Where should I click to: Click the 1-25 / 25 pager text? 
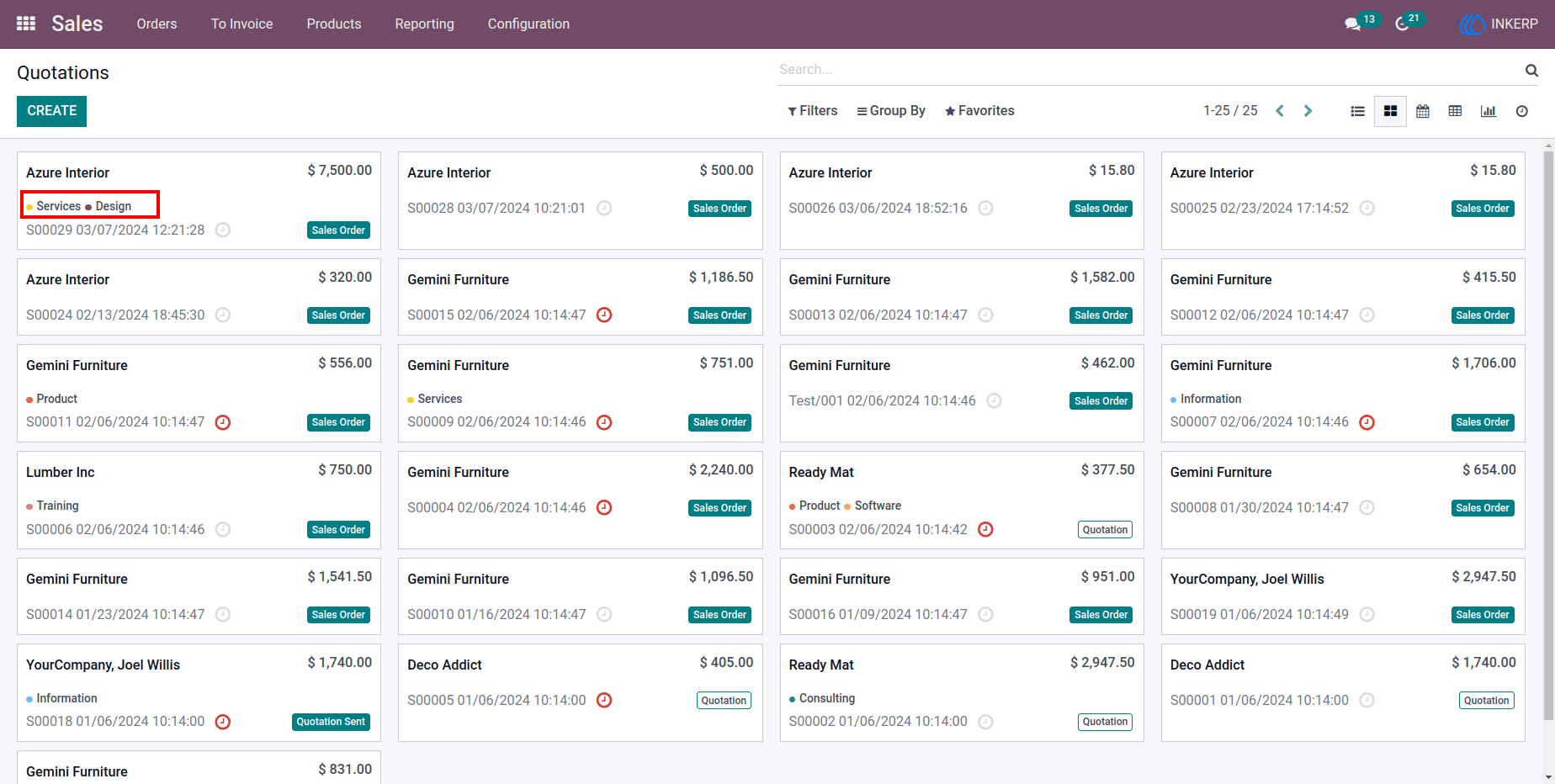tap(1230, 111)
